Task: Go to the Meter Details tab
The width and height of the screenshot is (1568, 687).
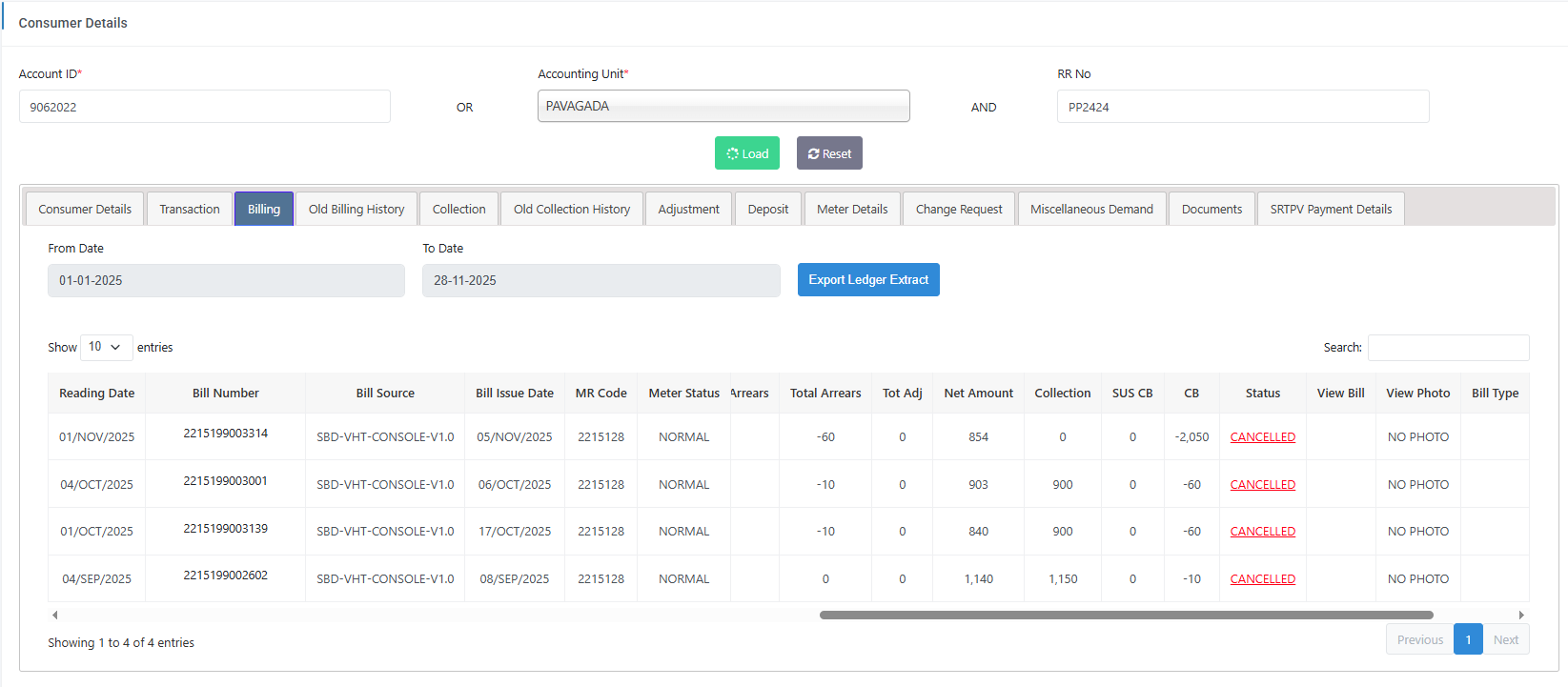Action: click(851, 209)
